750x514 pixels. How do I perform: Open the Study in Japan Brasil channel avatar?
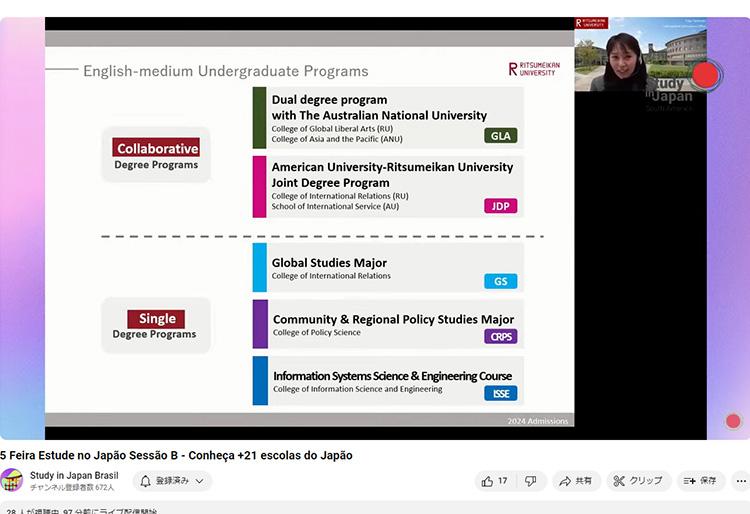pos(11,480)
